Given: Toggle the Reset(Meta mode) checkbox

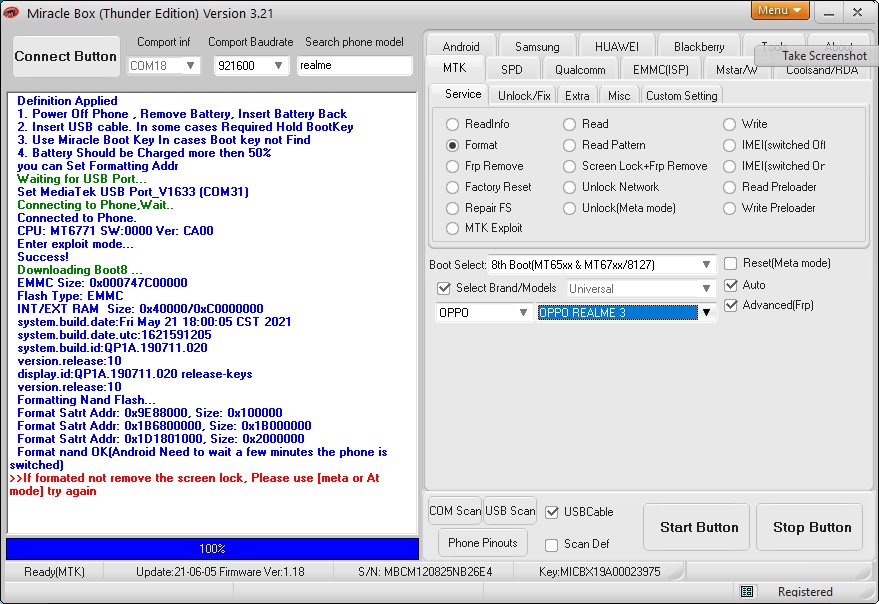Looking at the screenshot, I should point(730,264).
